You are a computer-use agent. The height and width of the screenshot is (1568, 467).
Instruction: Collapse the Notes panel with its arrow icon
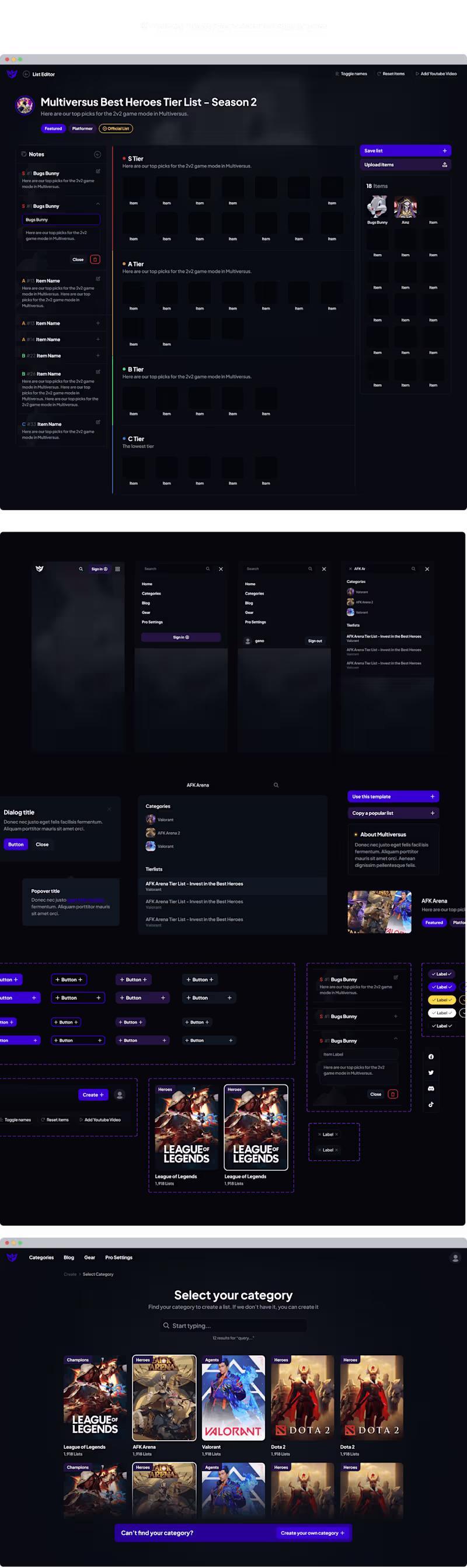(x=97, y=155)
